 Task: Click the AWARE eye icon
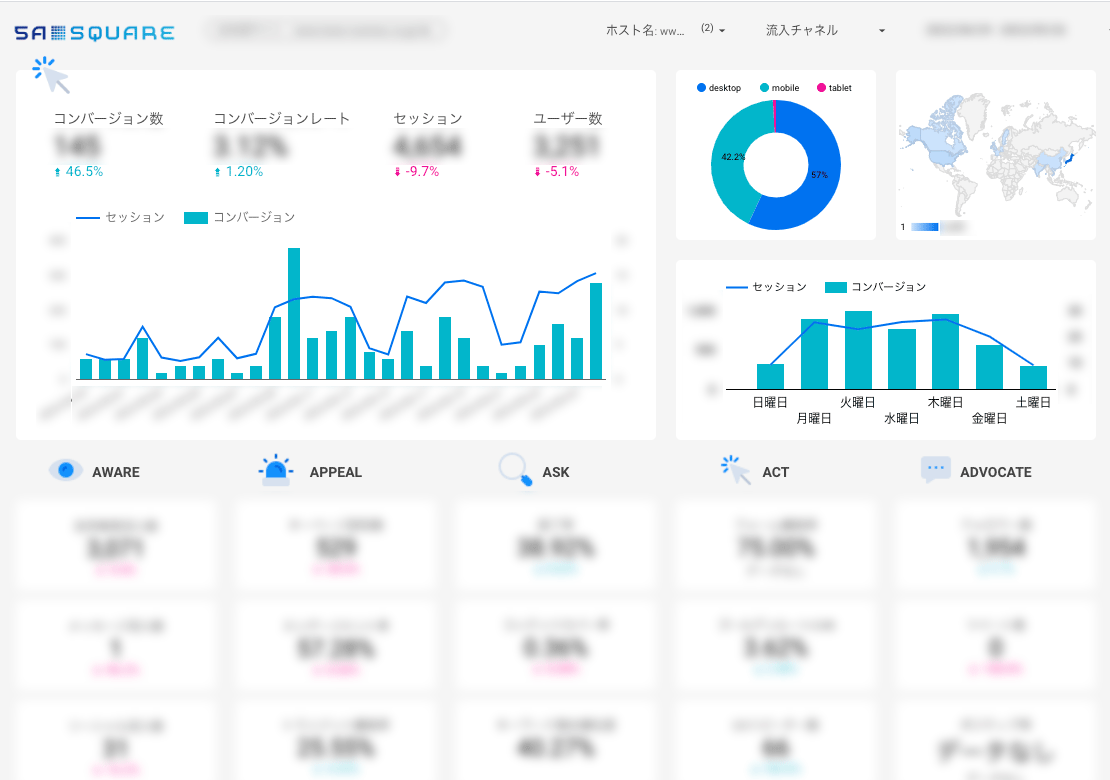click(66, 470)
